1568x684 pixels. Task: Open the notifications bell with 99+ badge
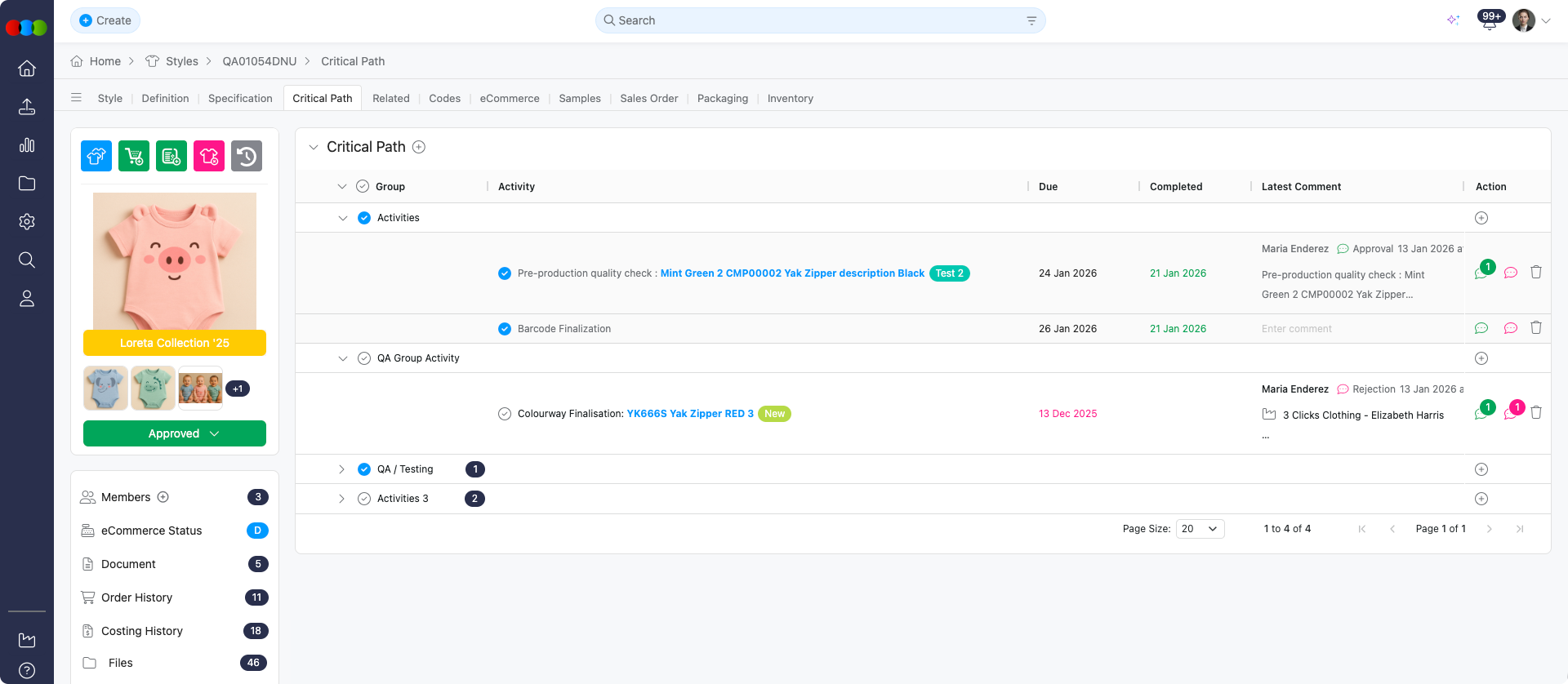coord(1490,21)
